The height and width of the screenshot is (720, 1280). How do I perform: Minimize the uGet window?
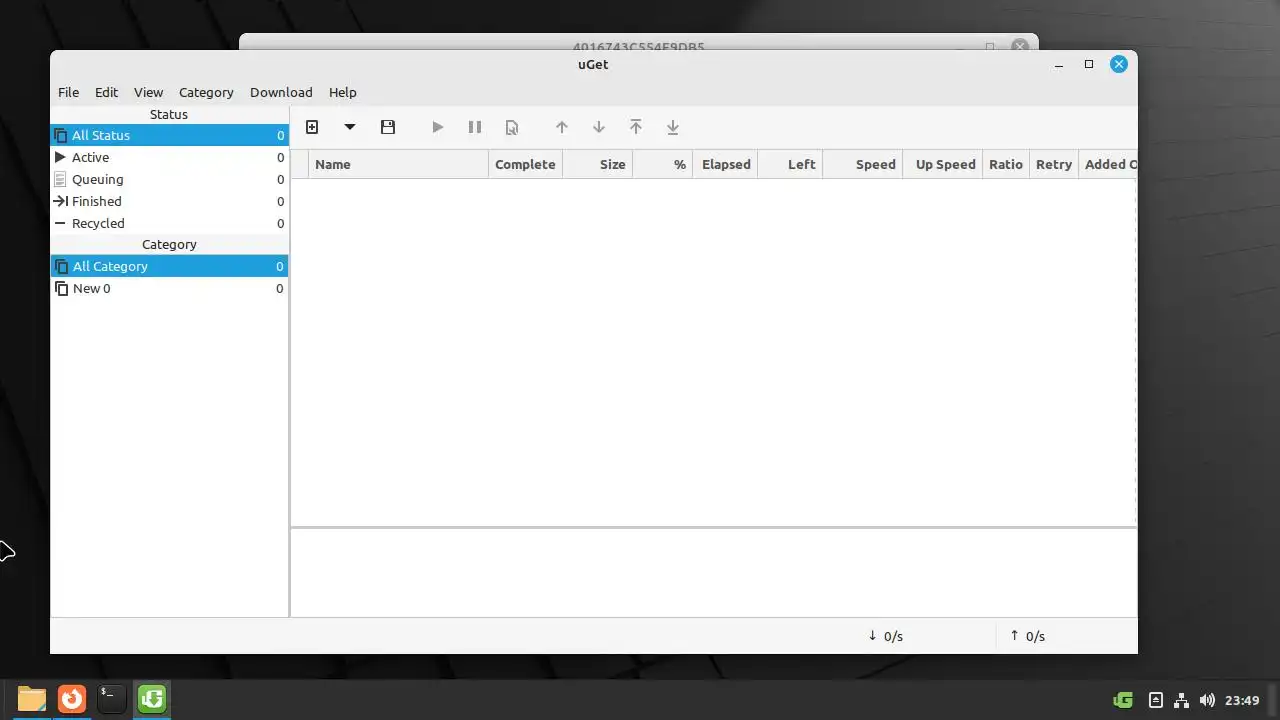point(1059,64)
